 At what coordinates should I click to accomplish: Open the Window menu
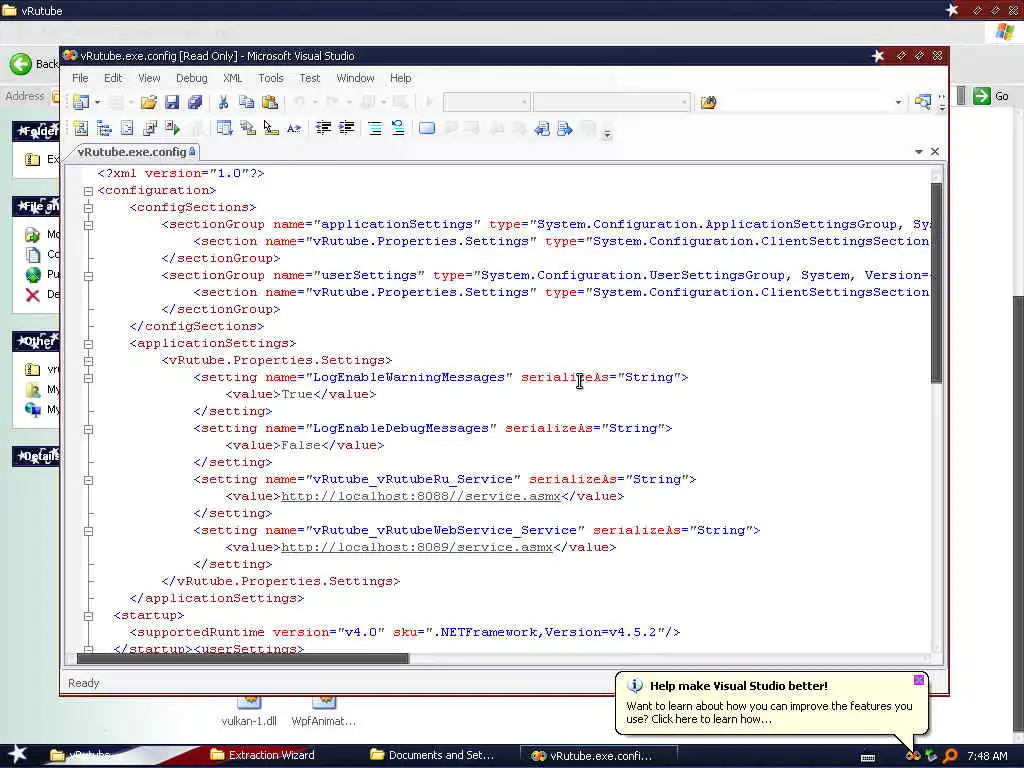coord(355,78)
